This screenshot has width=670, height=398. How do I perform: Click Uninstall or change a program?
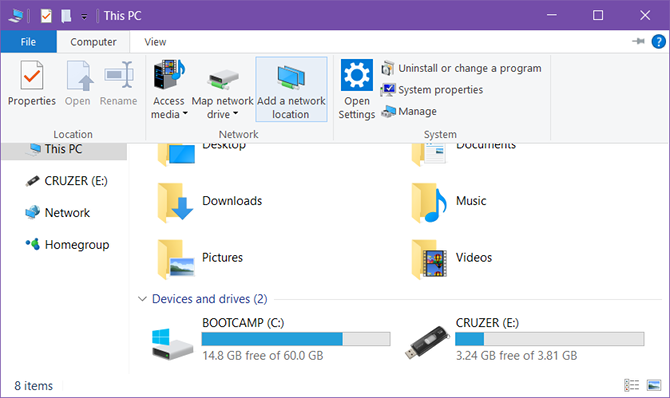[x=461, y=68]
